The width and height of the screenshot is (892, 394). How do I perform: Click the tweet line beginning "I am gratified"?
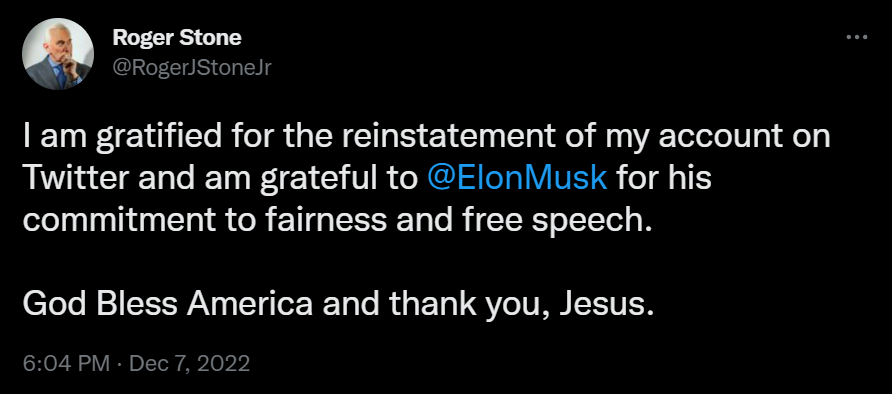427,137
